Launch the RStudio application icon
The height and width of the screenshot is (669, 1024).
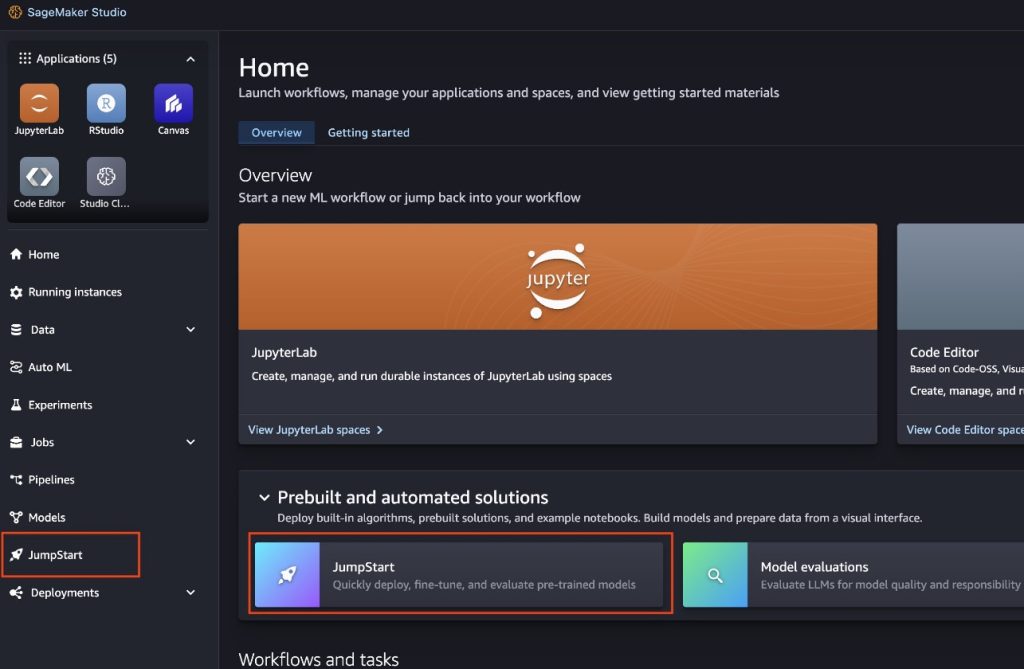[x=106, y=103]
